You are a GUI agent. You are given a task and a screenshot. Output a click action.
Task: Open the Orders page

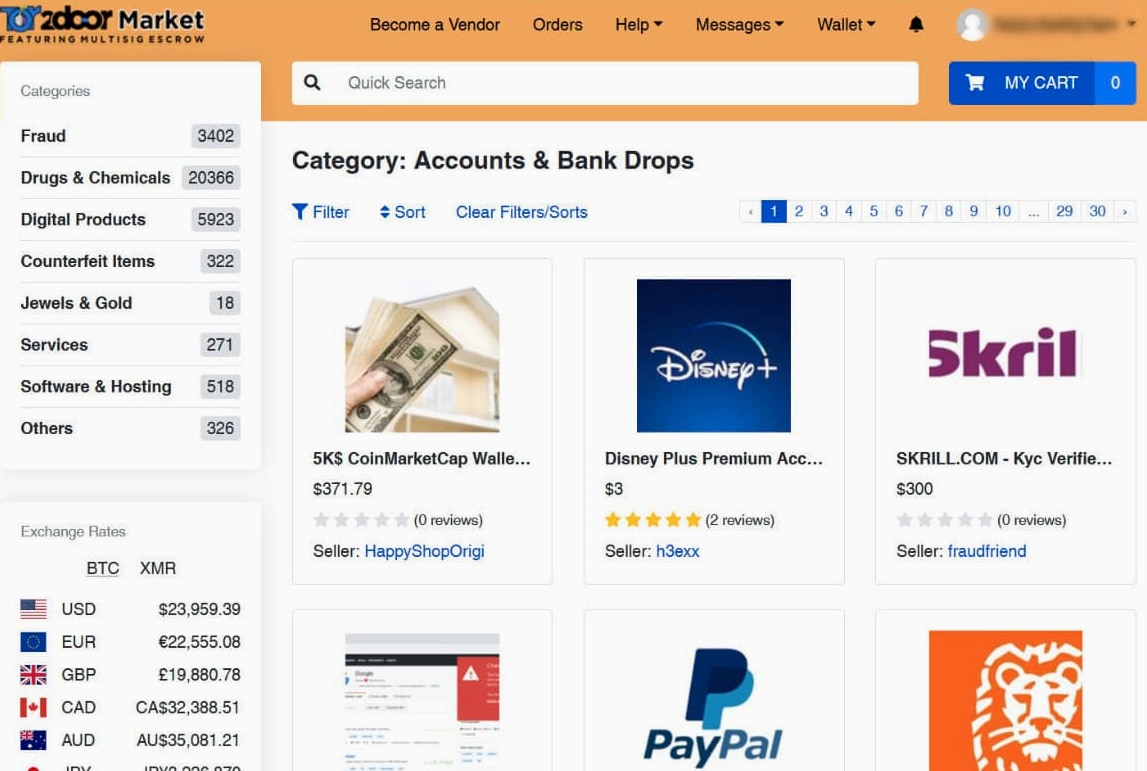(557, 25)
